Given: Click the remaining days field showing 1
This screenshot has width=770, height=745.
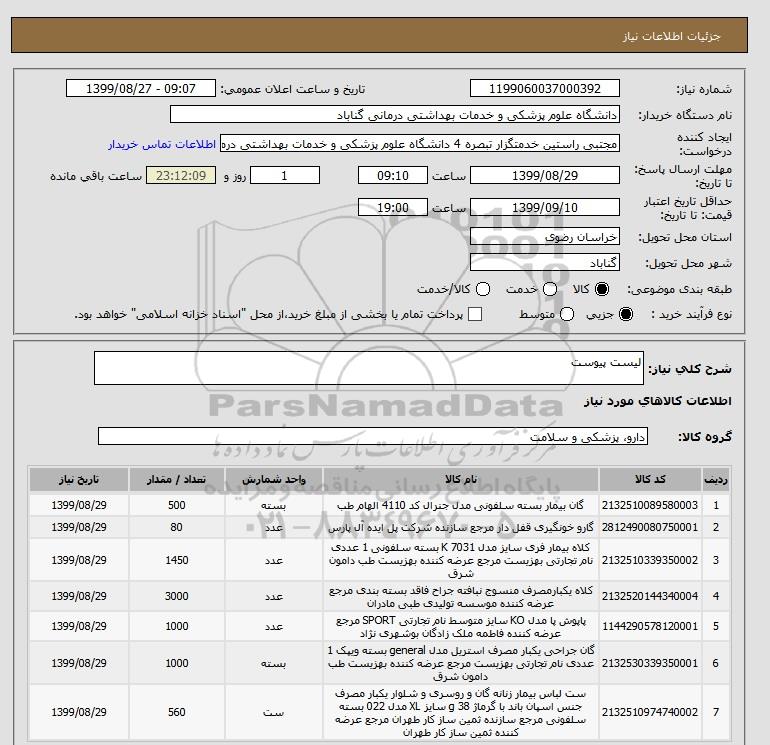Looking at the screenshot, I should (x=285, y=175).
